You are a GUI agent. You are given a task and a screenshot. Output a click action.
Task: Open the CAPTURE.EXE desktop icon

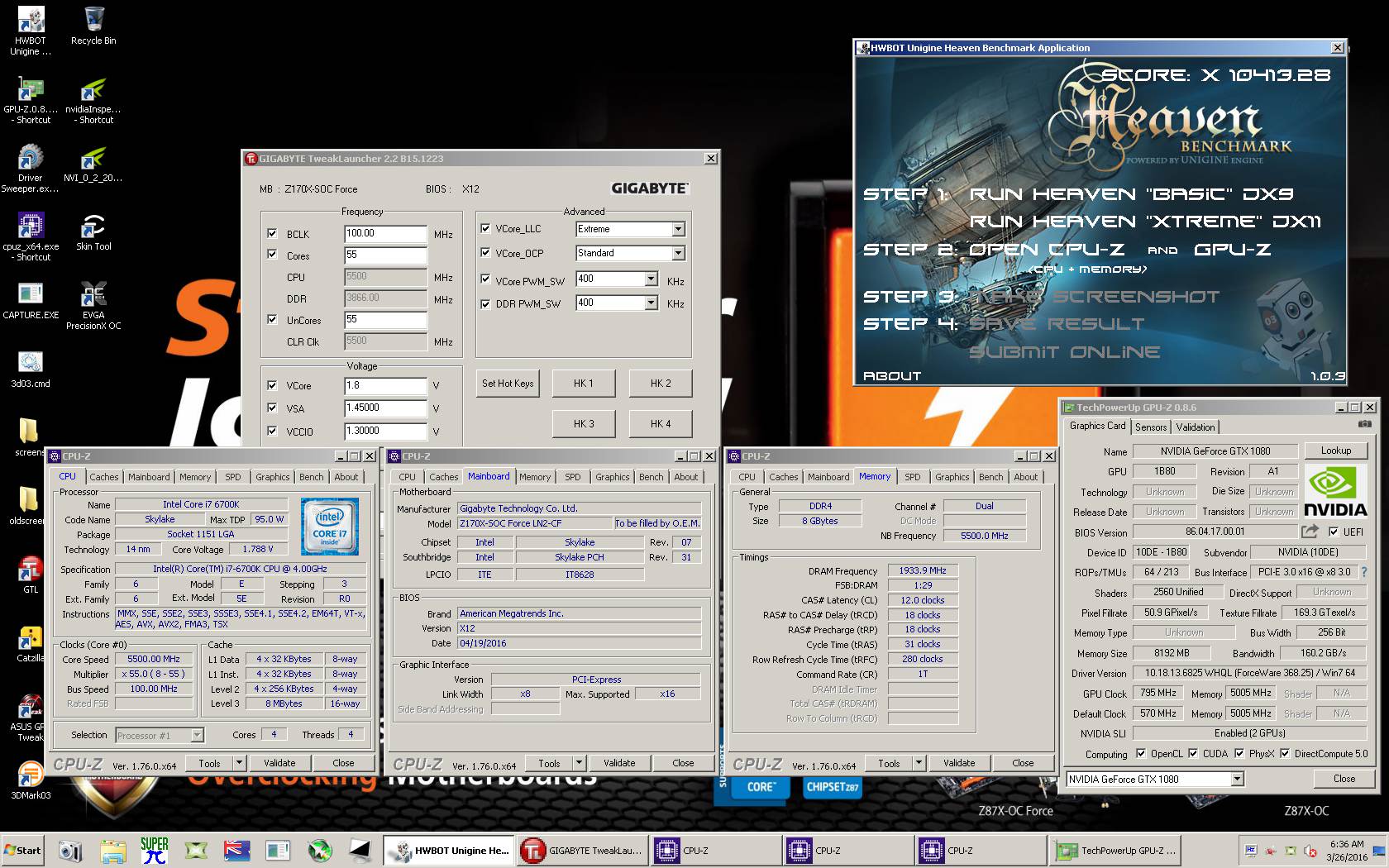[x=31, y=300]
